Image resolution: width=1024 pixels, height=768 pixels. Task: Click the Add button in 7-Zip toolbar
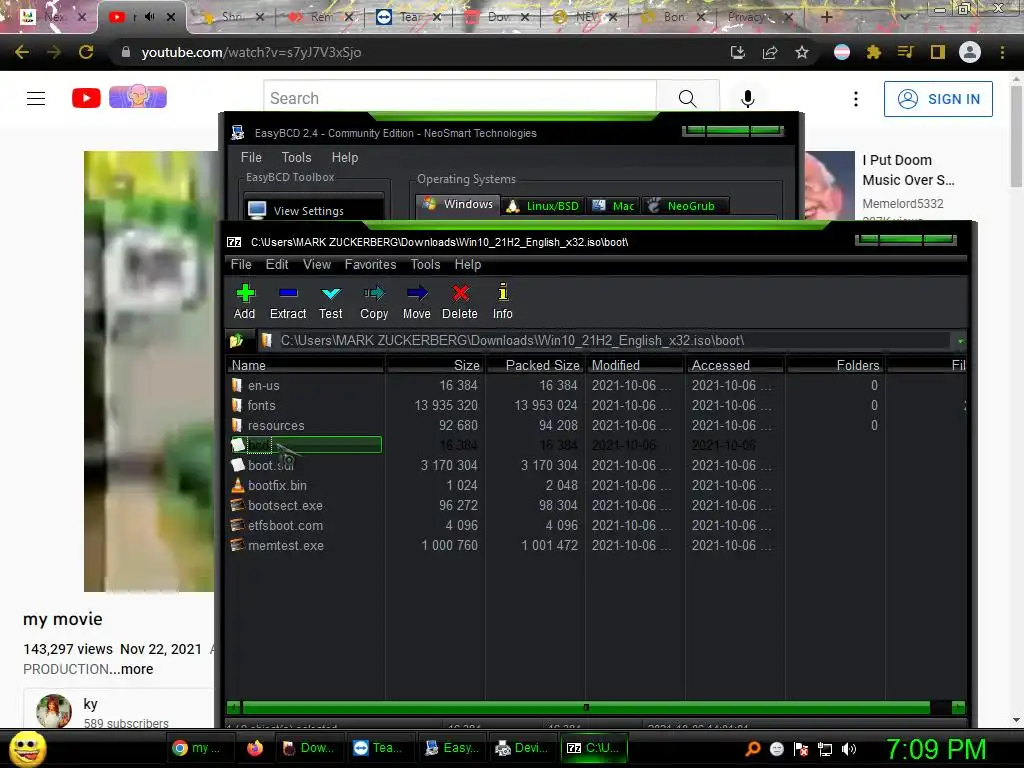245,302
